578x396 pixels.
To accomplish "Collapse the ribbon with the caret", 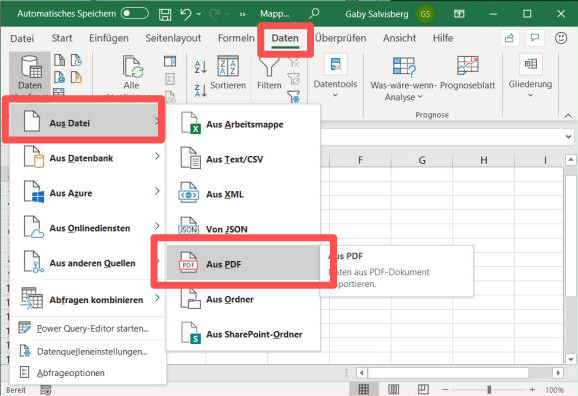I will (568, 116).
